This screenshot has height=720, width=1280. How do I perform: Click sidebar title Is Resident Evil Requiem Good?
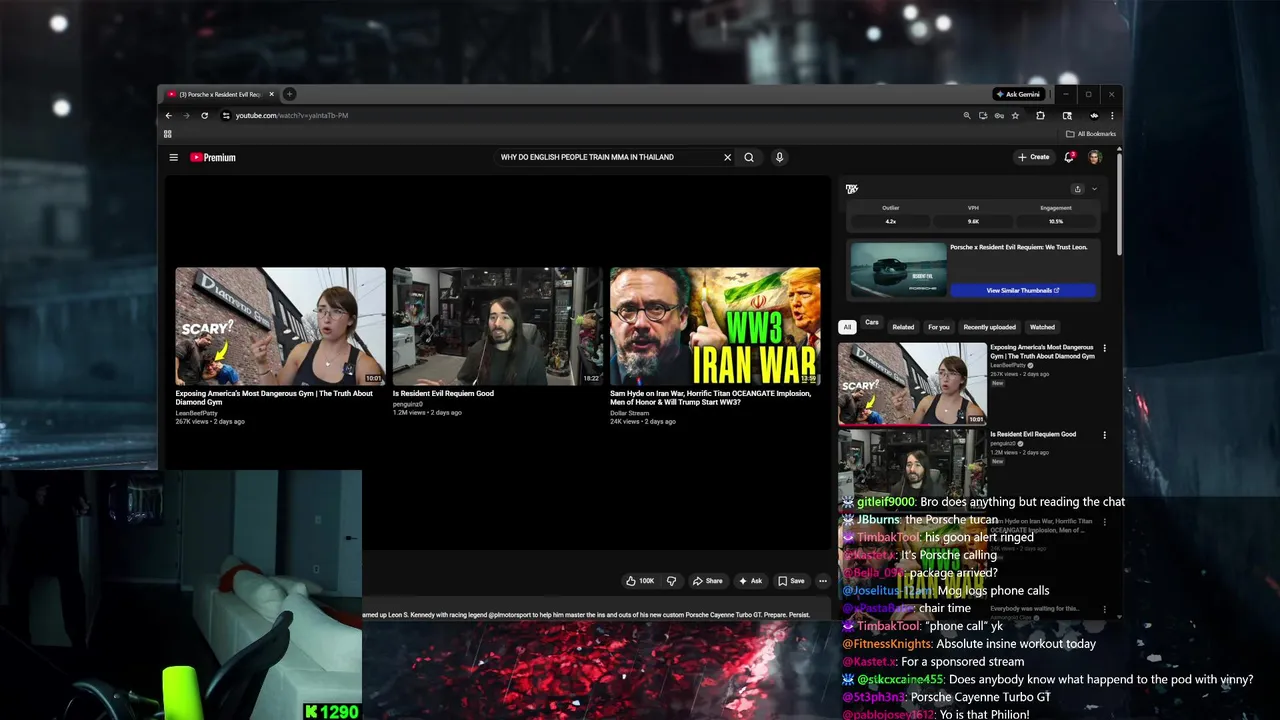click(1033, 434)
